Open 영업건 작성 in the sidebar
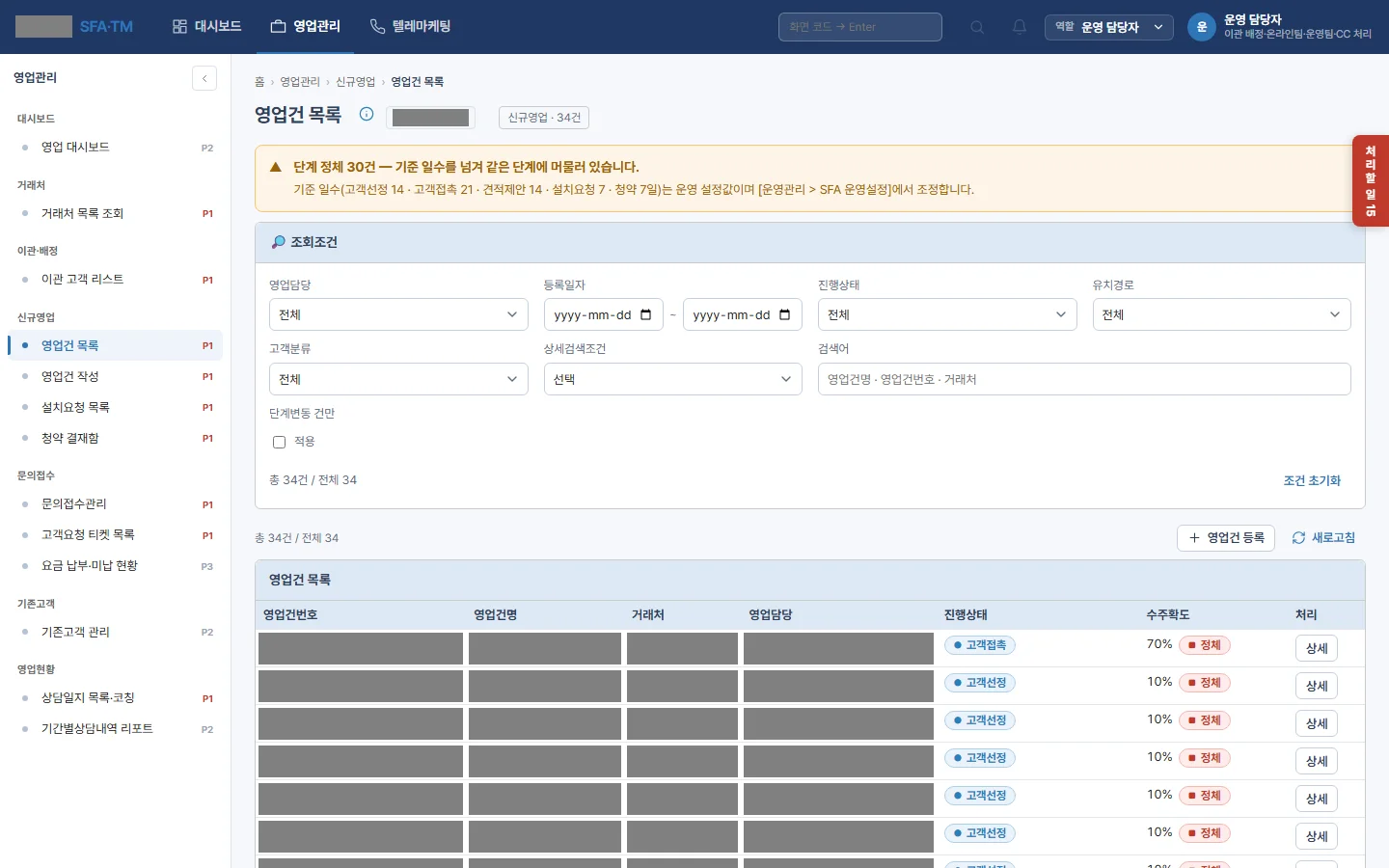This screenshot has height=868, width=1389. [x=115, y=376]
